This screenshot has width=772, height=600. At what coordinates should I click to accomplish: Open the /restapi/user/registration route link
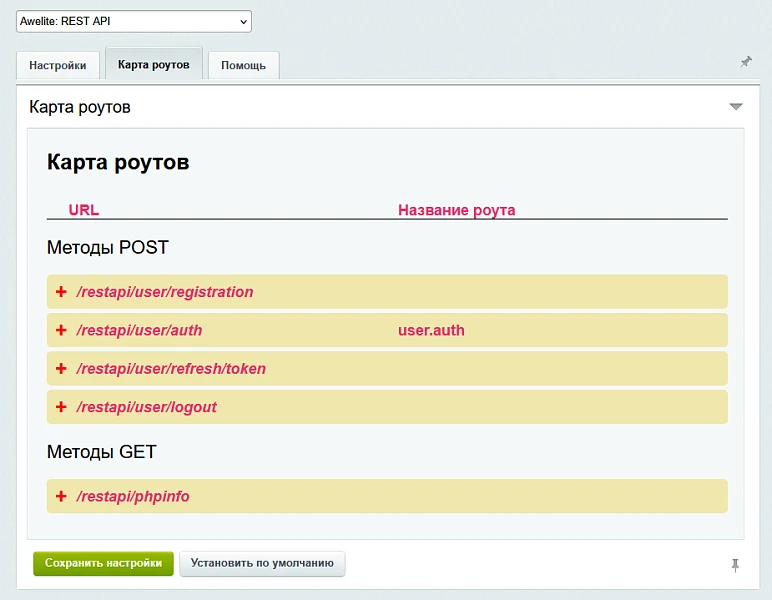coord(164,292)
